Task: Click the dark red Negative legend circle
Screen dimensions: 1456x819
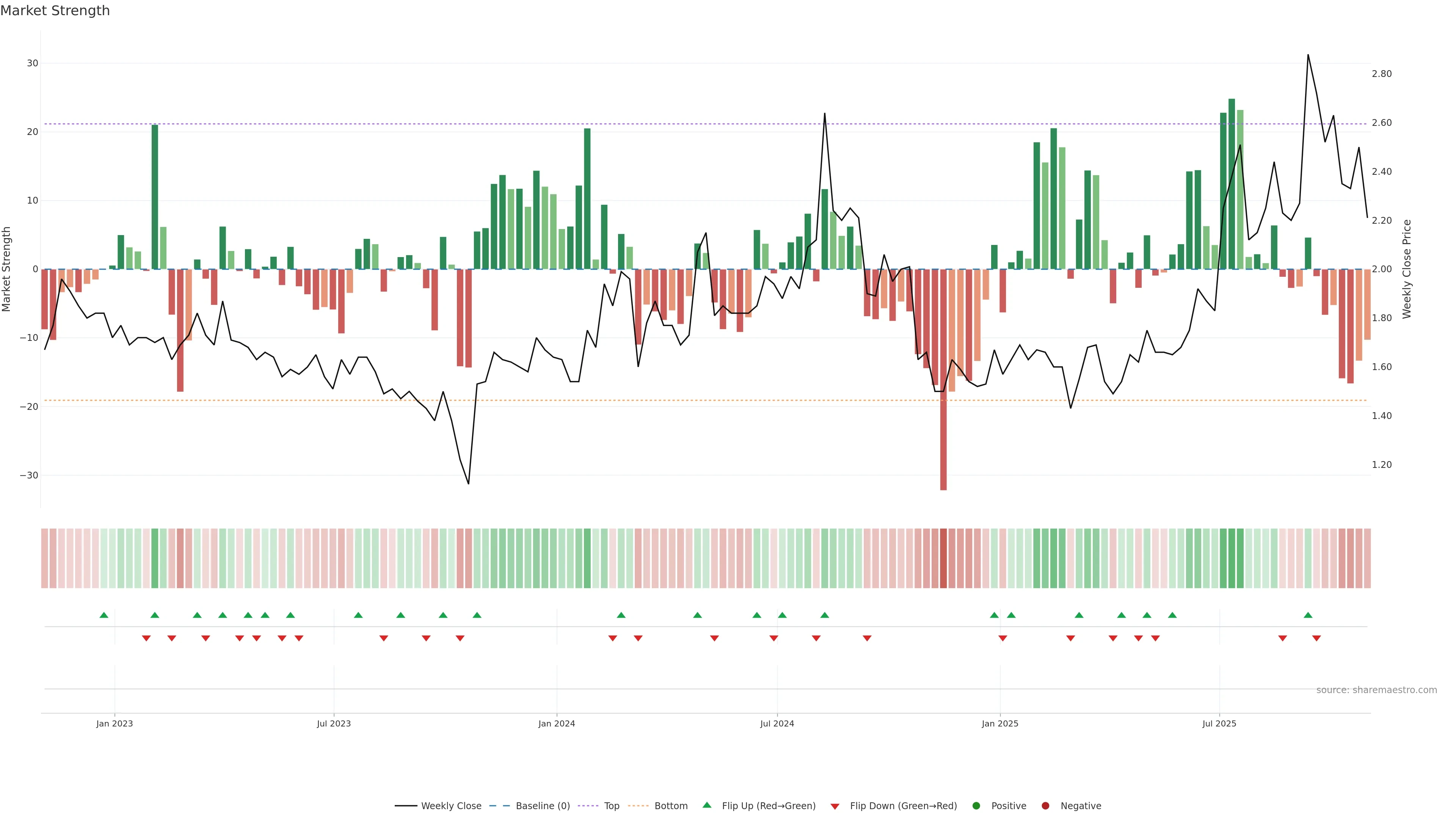Action: tap(1045, 805)
